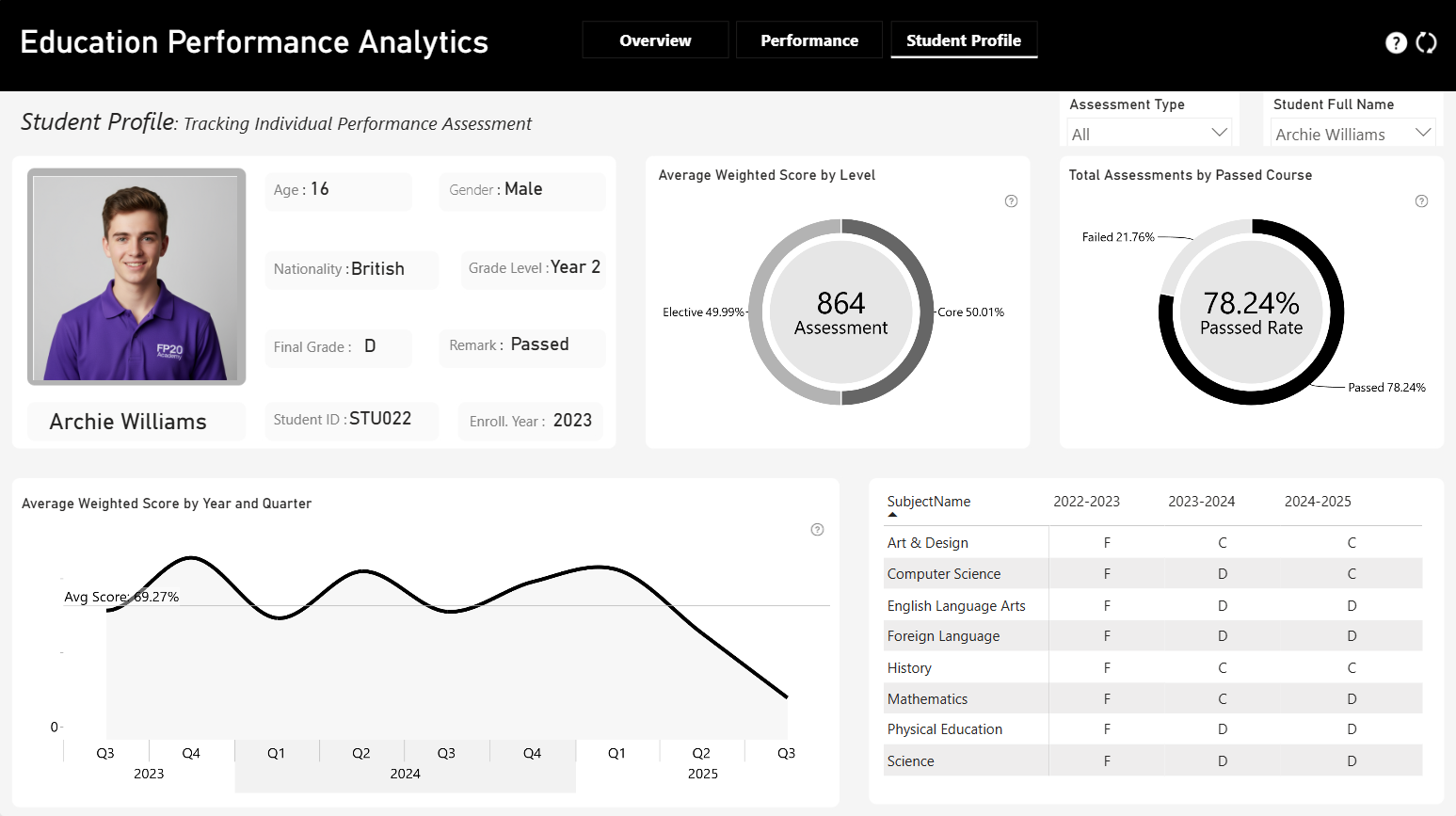The height and width of the screenshot is (816, 1456).
Task: Show info tooltip for Average Weighted Score by Level
Action: [1011, 200]
